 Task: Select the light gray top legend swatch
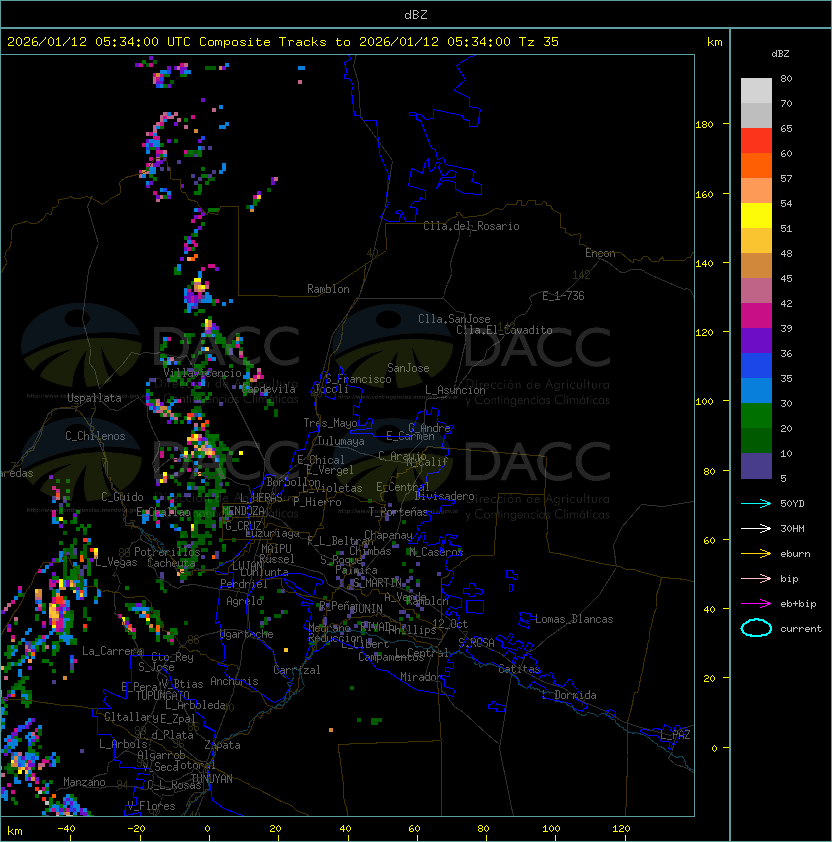pos(756,91)
